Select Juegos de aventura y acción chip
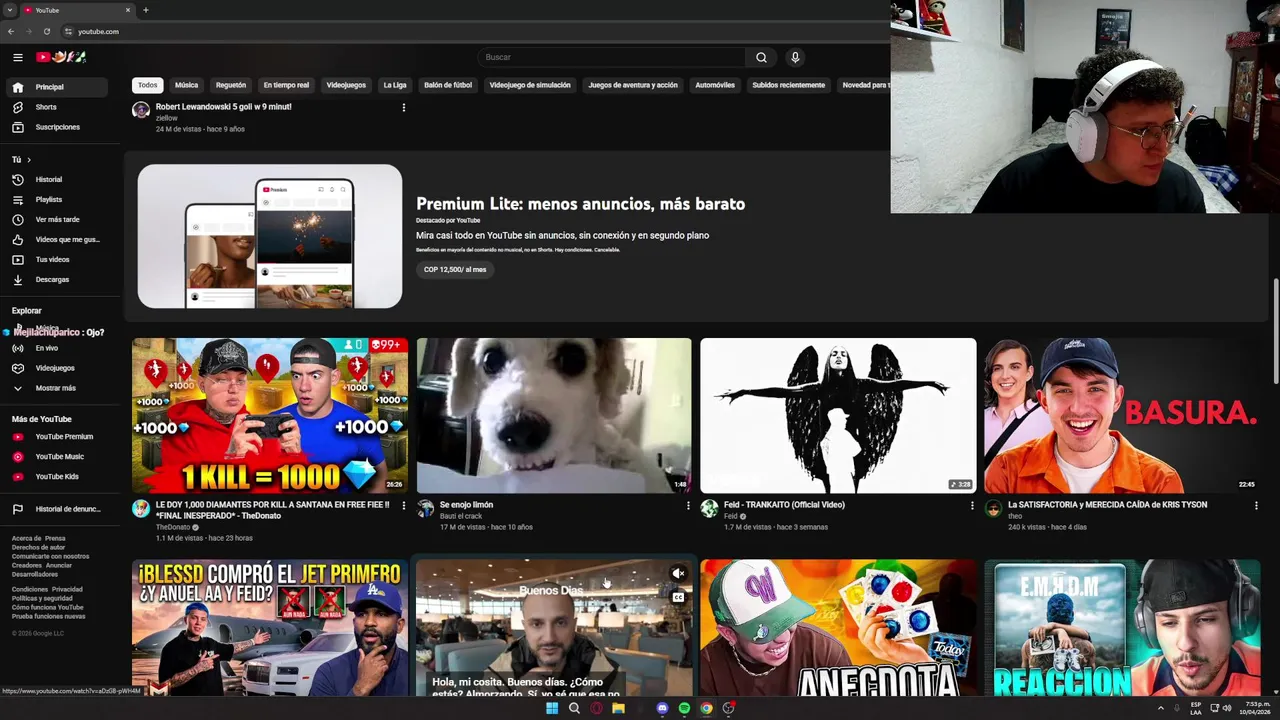Viewport: 1280px width, 720px height. point(633,85)
